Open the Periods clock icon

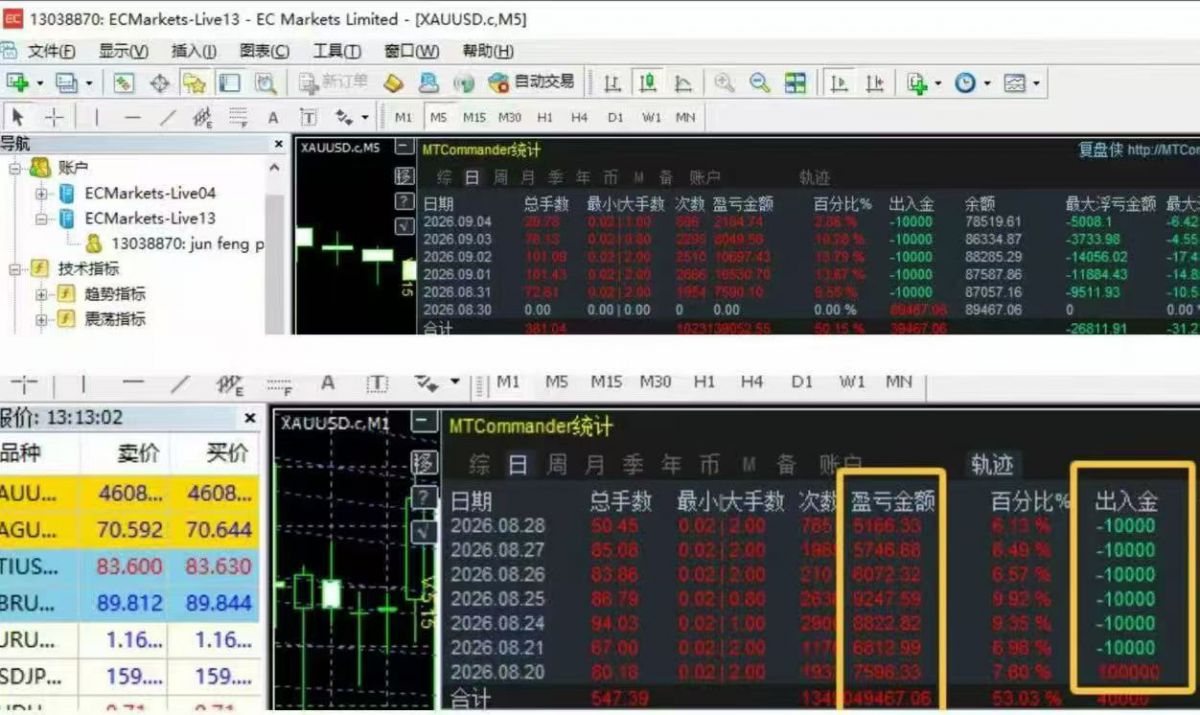pos(965,83)
